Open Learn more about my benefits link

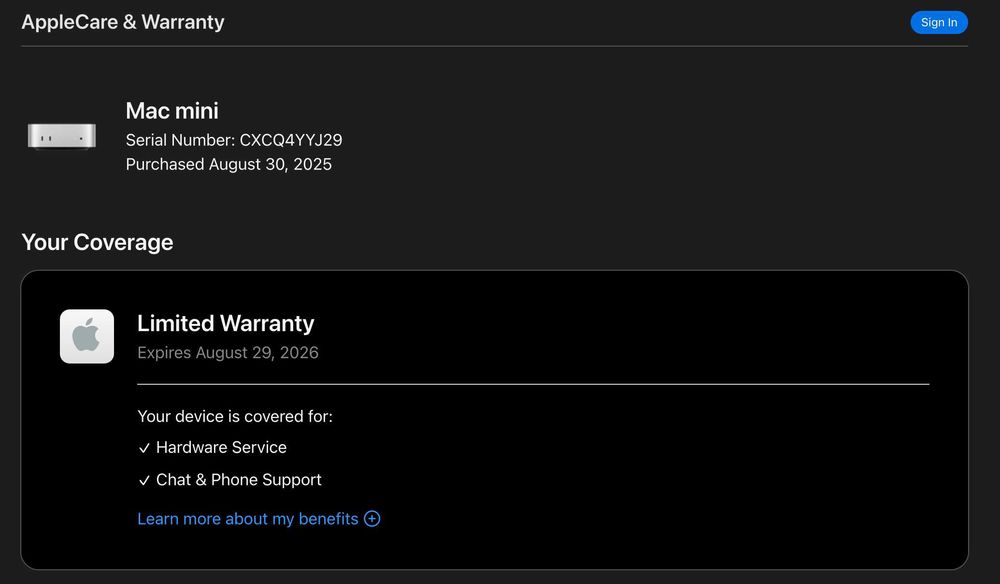pyautogui.click(x=247, y=519)
